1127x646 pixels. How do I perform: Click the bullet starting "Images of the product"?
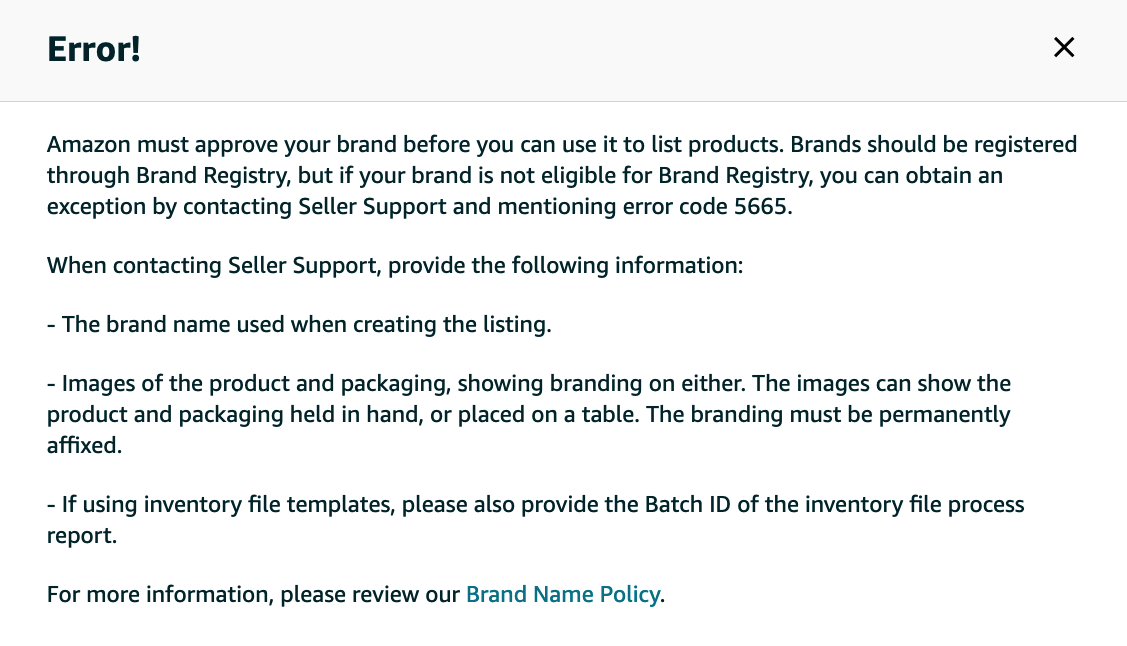coord(529,415)
